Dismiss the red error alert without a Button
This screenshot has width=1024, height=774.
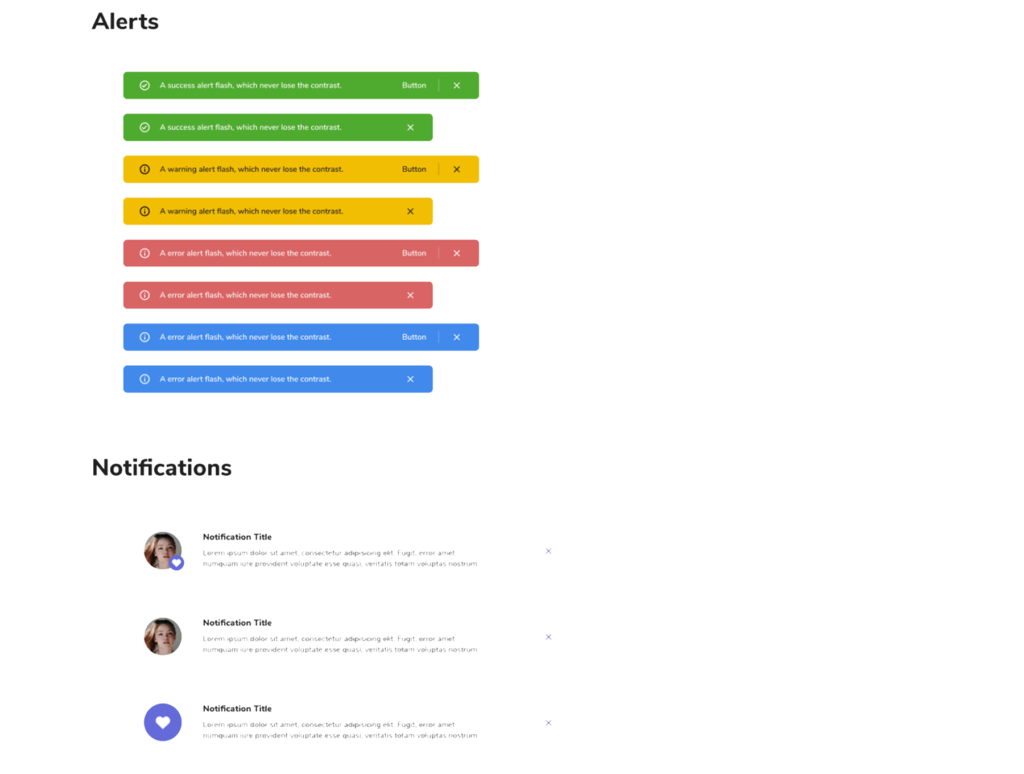[410, 296]
